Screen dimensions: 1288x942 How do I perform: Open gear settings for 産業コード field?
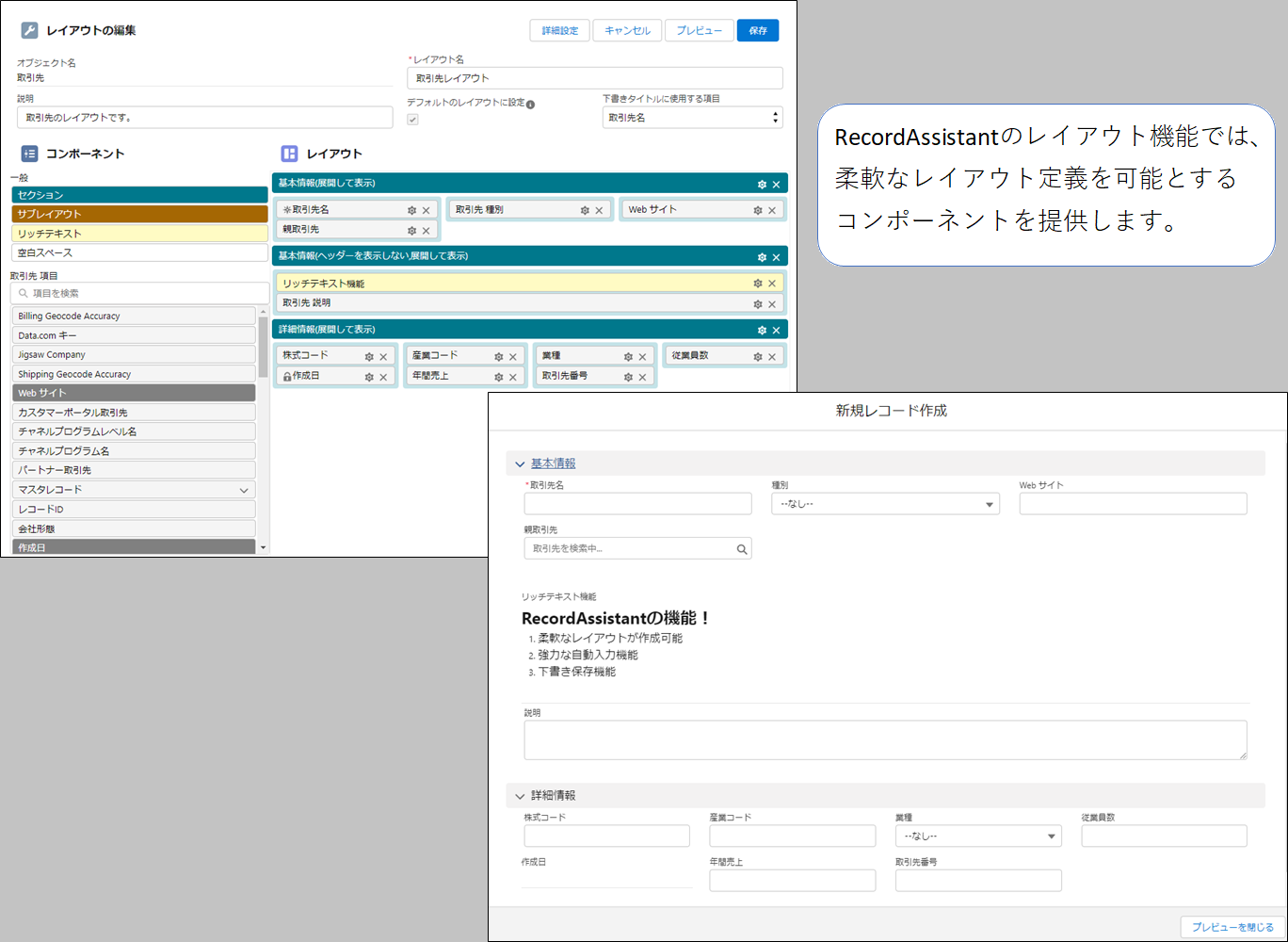(499, 356)
